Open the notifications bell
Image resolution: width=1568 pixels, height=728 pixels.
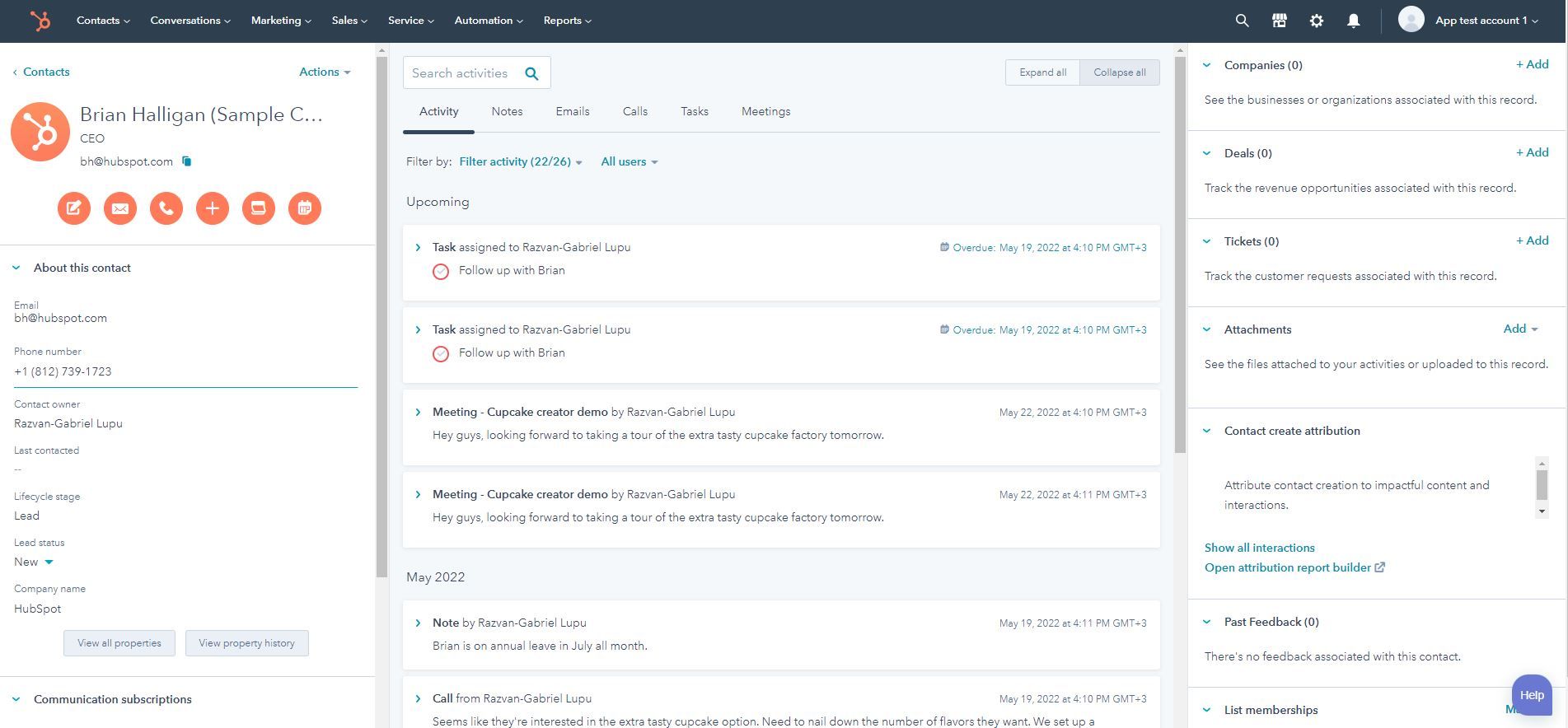(x=1353, y=21)
